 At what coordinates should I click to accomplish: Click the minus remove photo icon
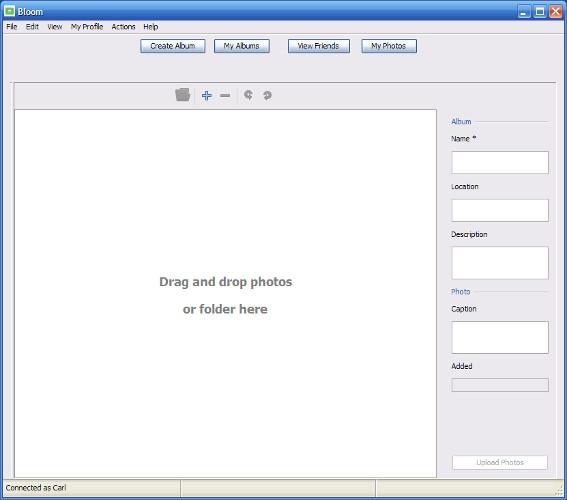click(225, 95)
